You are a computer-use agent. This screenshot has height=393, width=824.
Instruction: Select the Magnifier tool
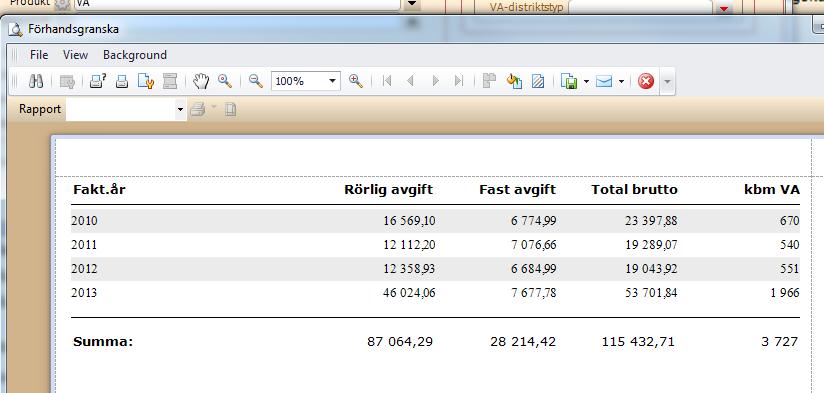point(225,81)
